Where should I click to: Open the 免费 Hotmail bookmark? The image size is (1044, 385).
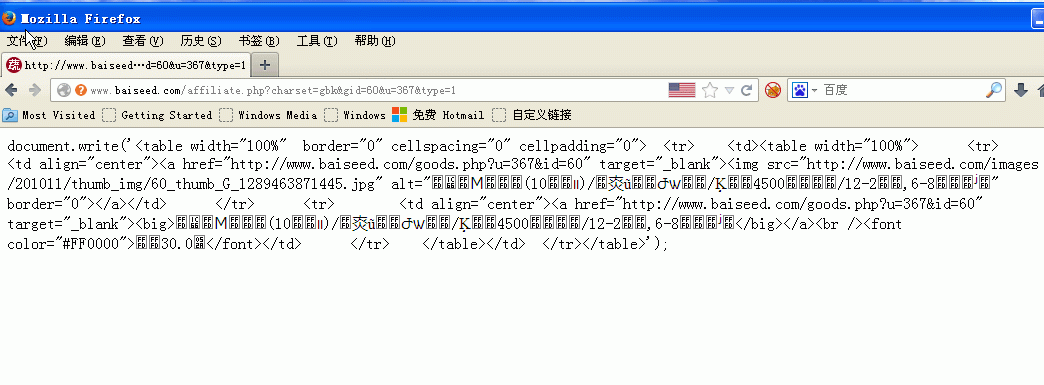[x=438, y=115]
